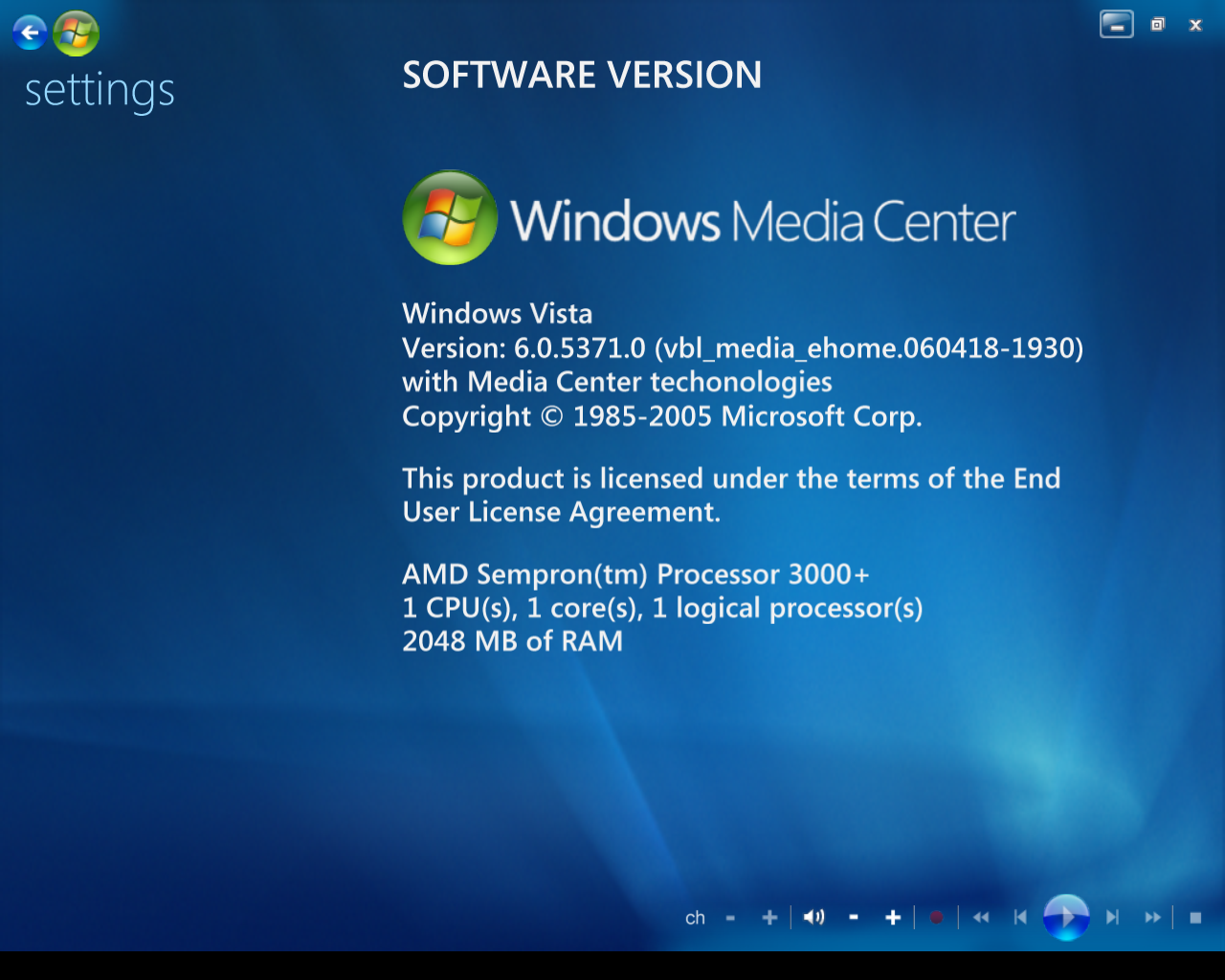Click the large Windows Media Center logo orb
The width and height of the screenshot is (1225, 980).
coord(450,217)
